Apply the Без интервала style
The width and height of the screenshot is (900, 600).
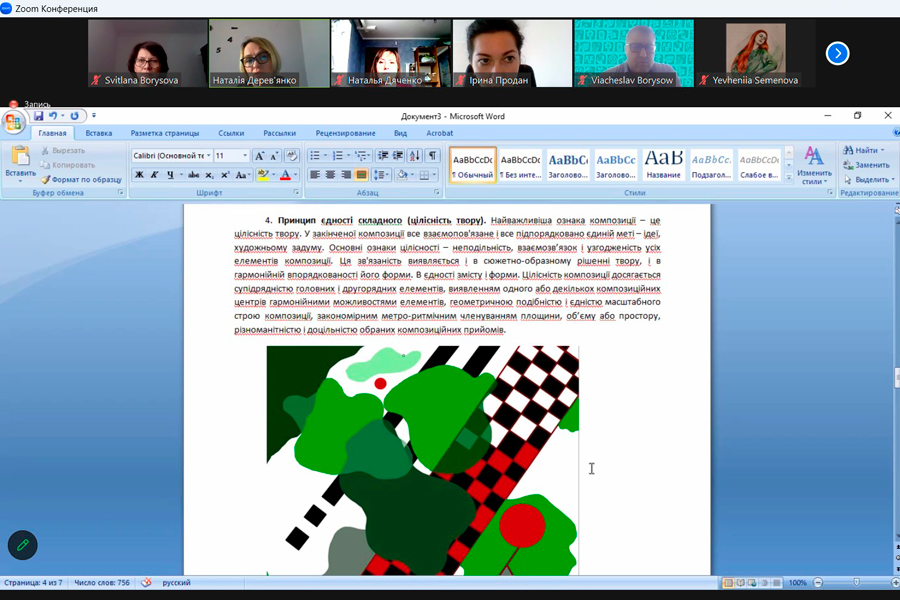[521, 165]
